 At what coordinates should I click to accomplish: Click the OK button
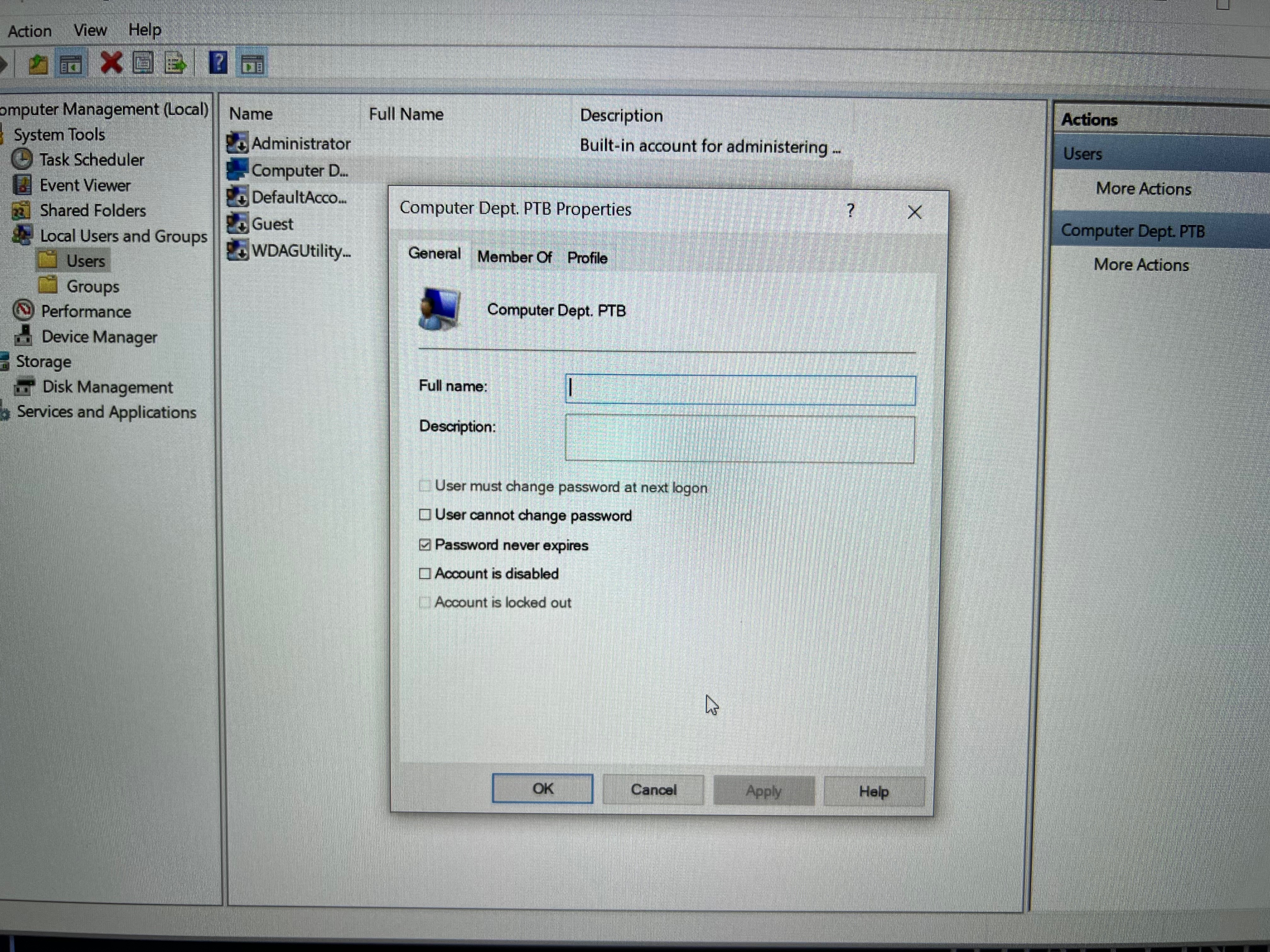pos(542,789)
